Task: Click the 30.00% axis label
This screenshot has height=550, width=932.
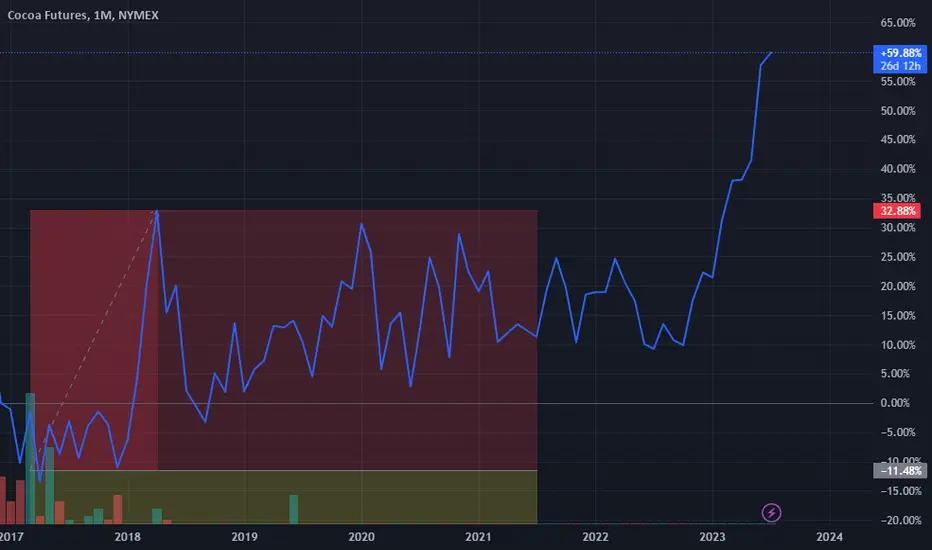Action: click(898, 227)
